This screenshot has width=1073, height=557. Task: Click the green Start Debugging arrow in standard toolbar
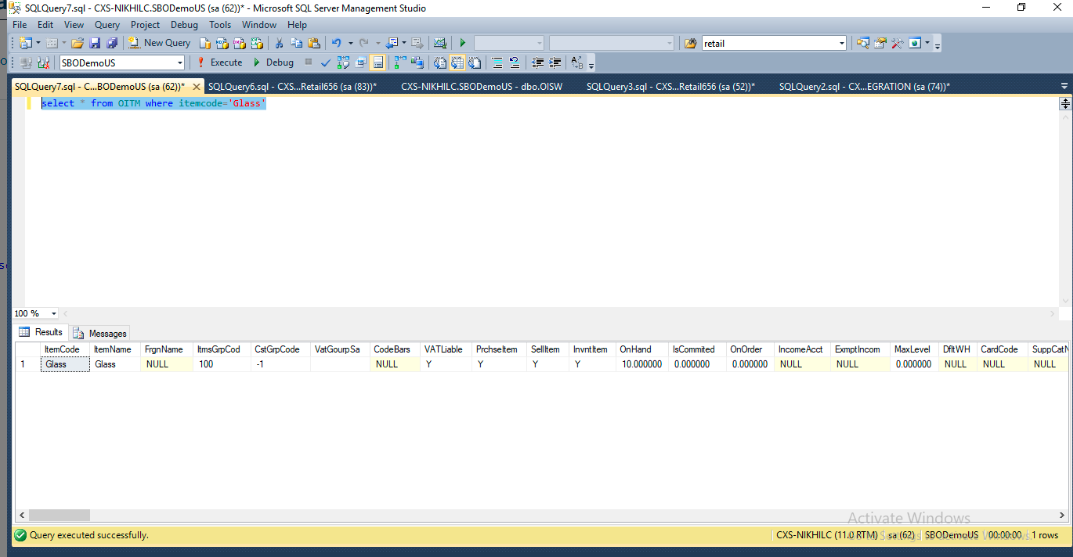coord(463,43)
